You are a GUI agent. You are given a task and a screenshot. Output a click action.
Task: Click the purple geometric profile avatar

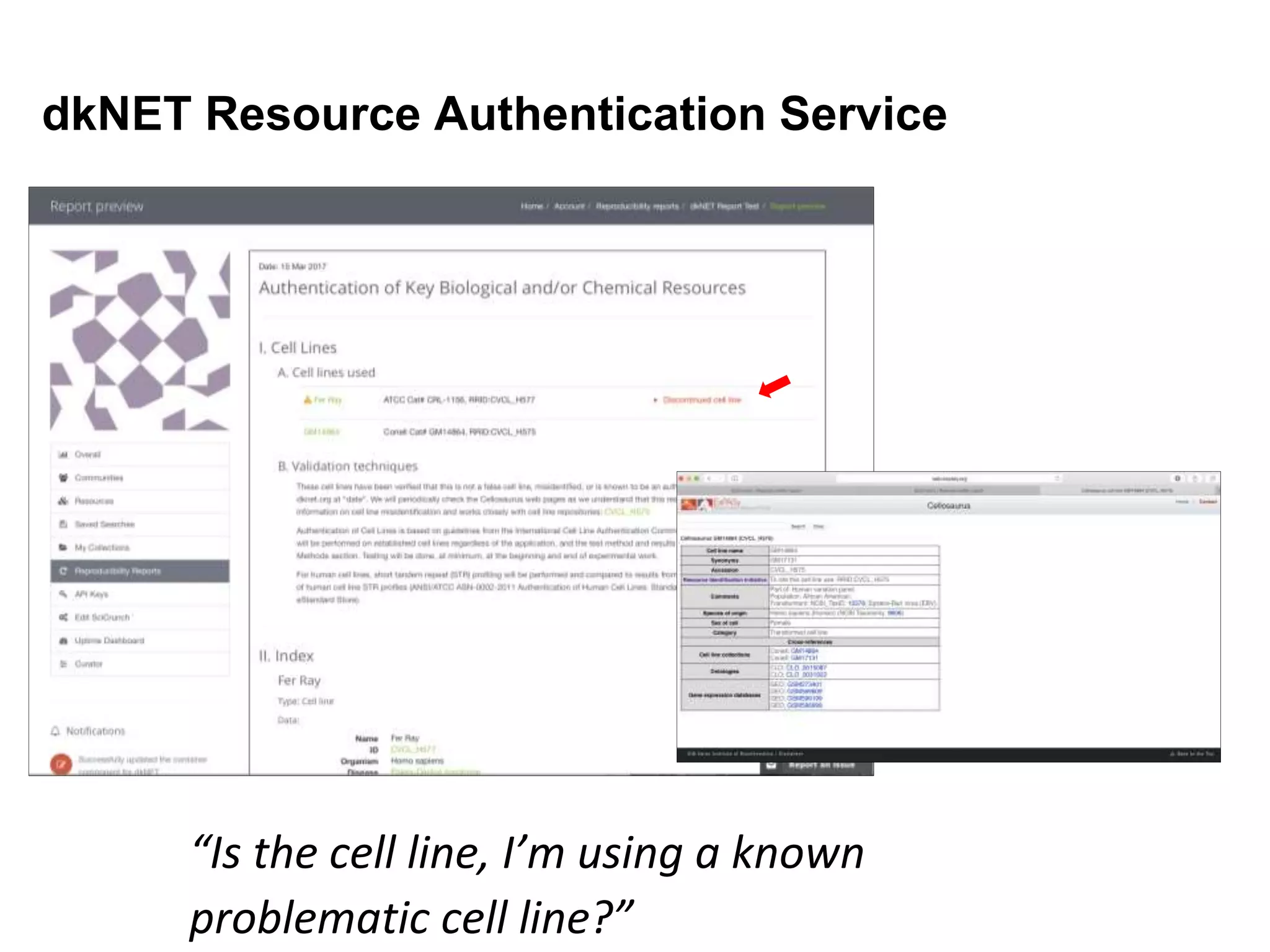tap(140, 340)
